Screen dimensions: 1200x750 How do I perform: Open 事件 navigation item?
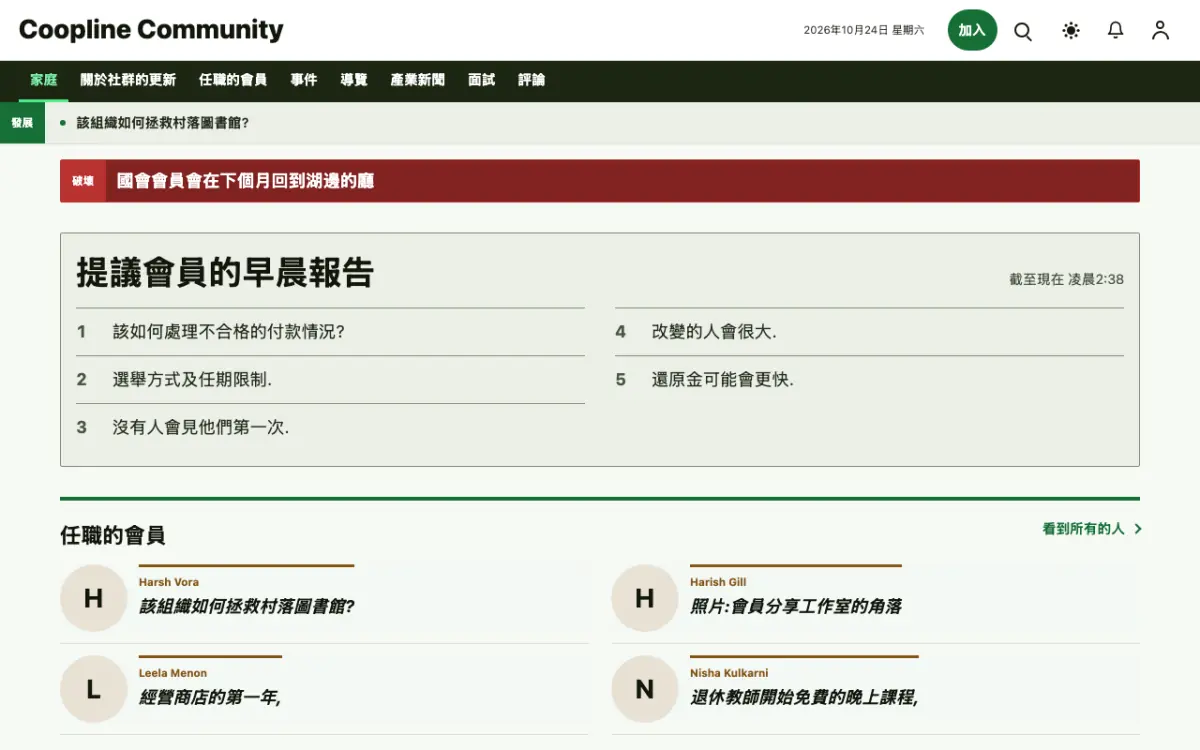[304, 80]
